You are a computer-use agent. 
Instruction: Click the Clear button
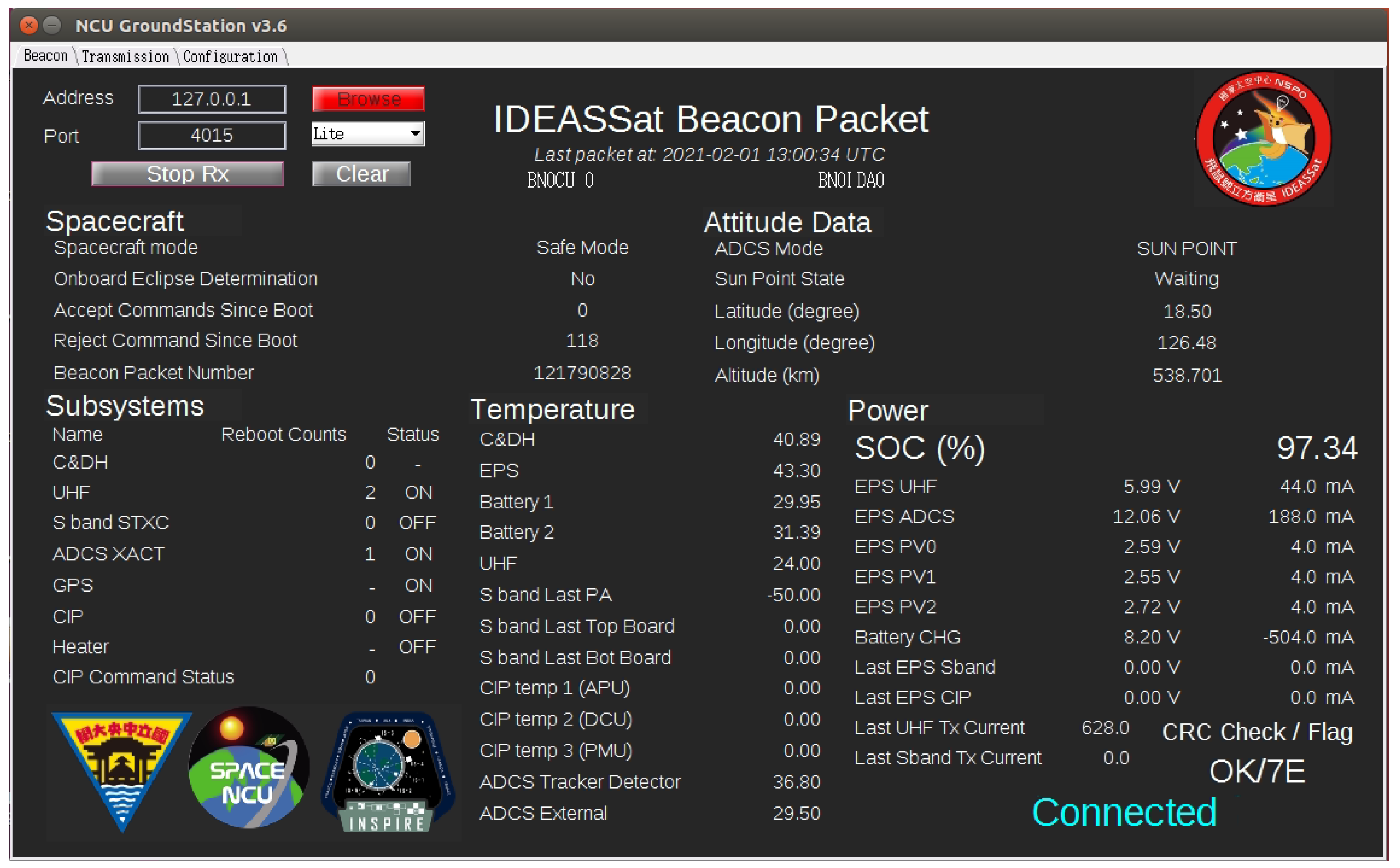(361, 173)
